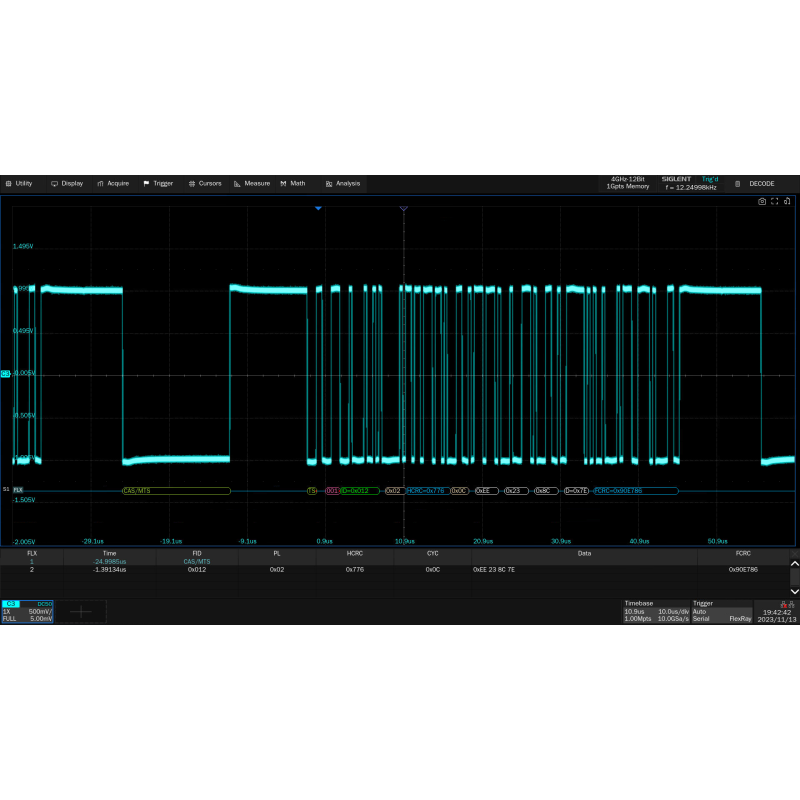
Task: Click the S1 FLX decode bus label
Action: pos(17,490)
